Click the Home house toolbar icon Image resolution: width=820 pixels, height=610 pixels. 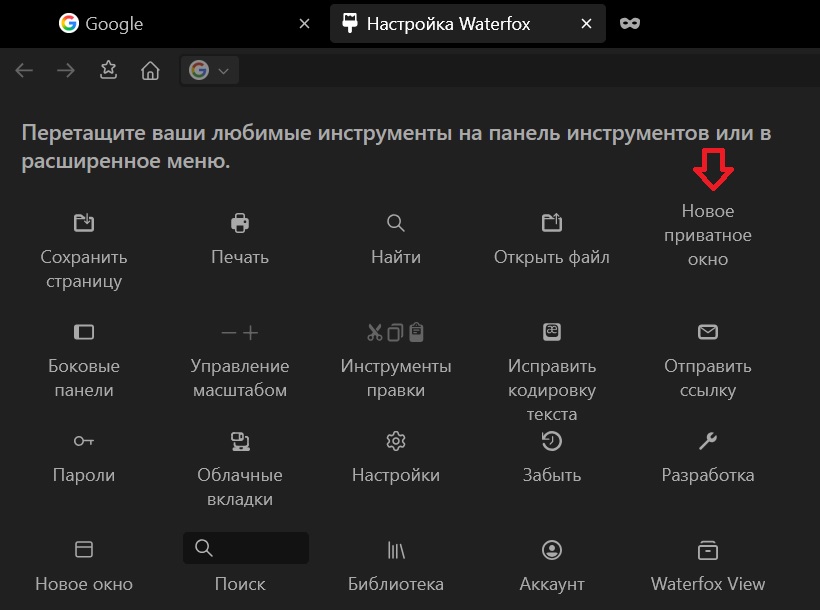[150, 70]
